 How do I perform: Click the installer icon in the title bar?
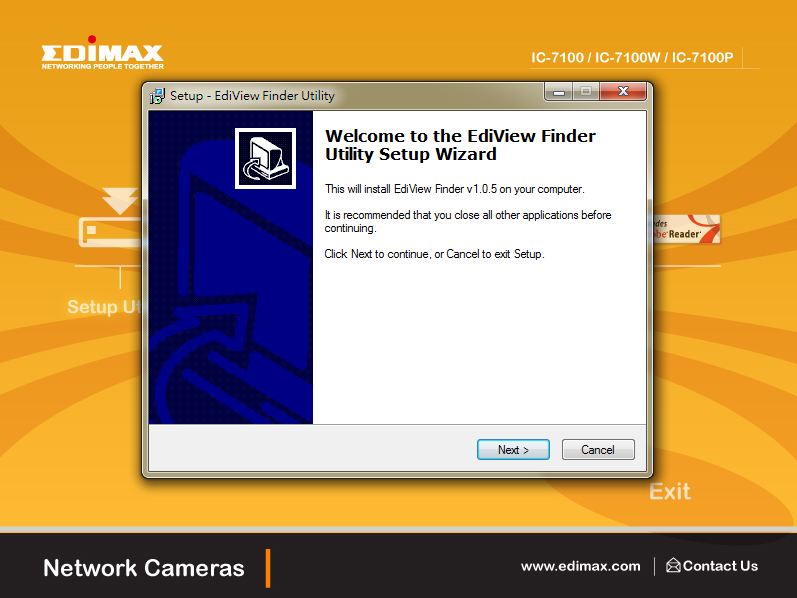(x=158, y=96)
